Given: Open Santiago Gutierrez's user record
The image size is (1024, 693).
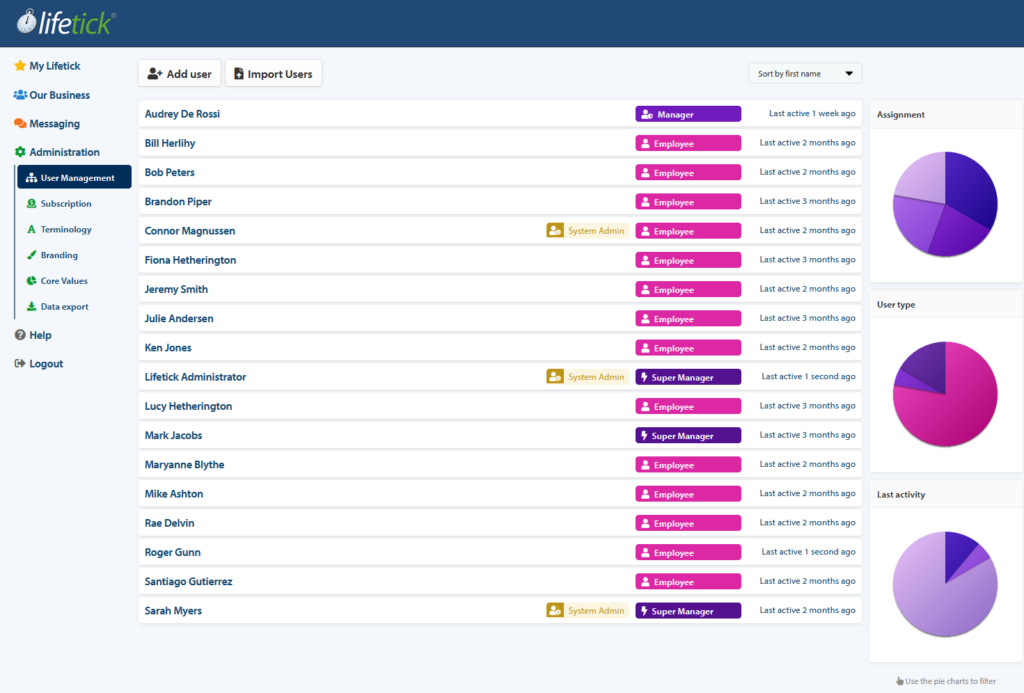Looking at the screenshot, I should [500, 581].
